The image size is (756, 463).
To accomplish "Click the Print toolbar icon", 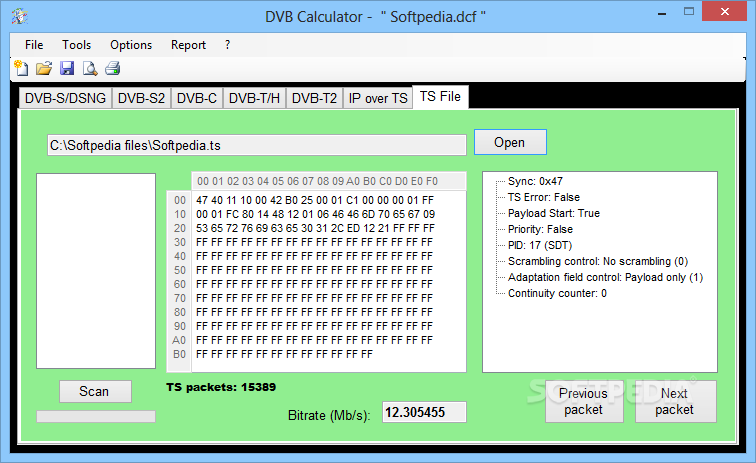I will pyautogui.click(x=113, y=68).
